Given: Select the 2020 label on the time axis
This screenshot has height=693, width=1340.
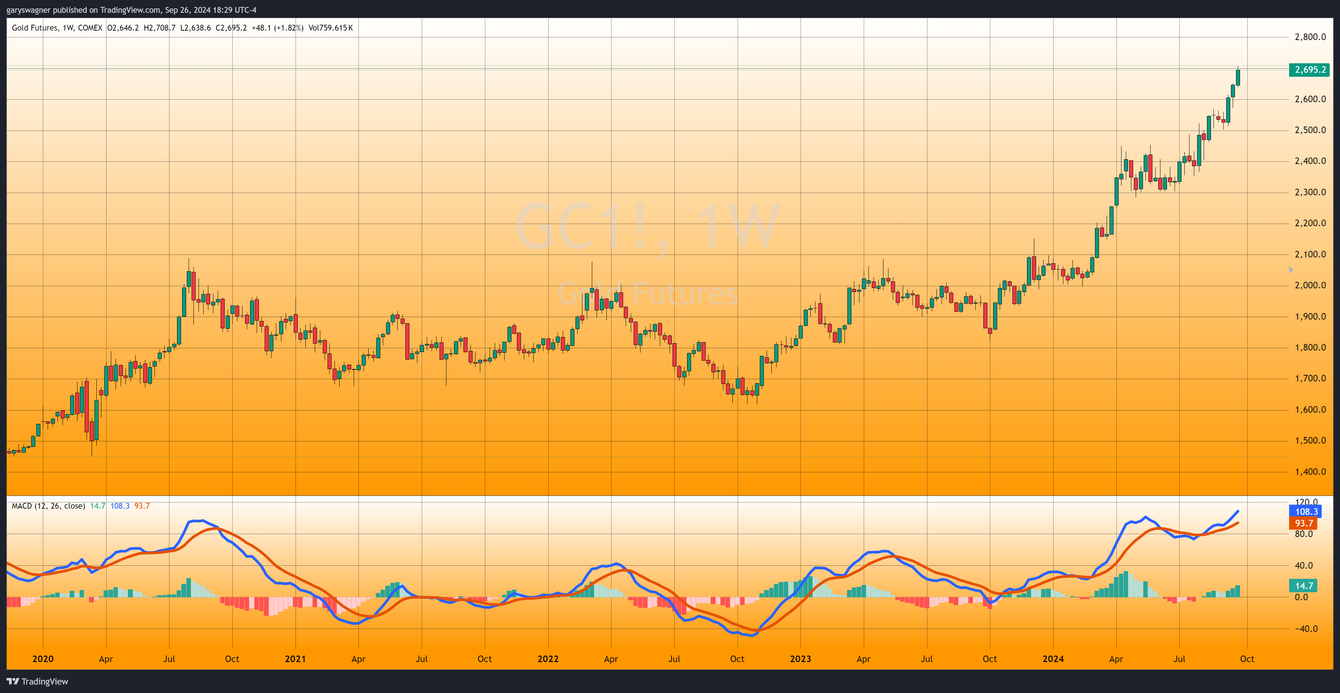Looking at the screenshot, I should click(42, 659).
